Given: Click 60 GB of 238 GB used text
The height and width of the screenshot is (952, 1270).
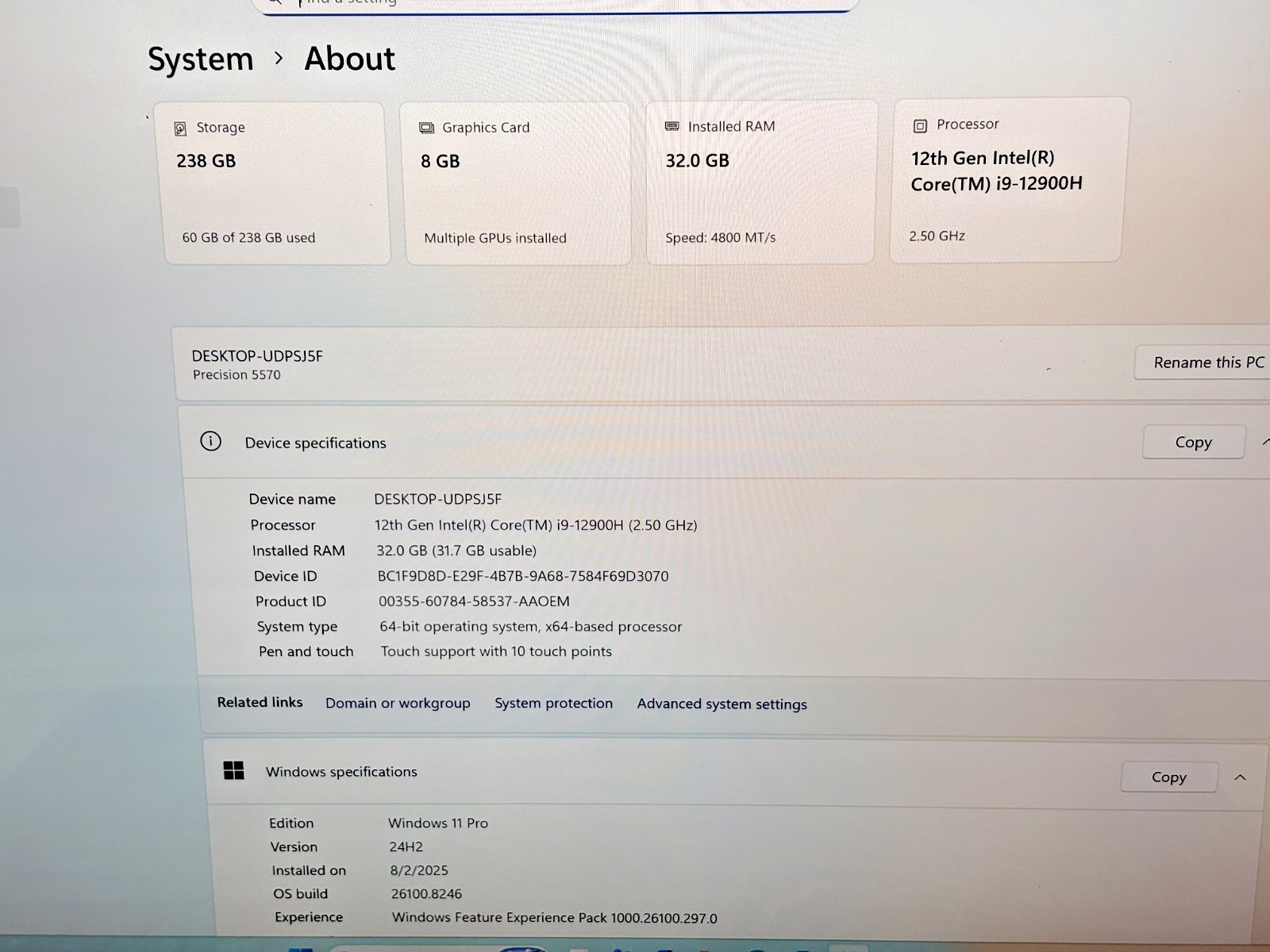Looking at the screenshot, I should [x=248, y=237].
